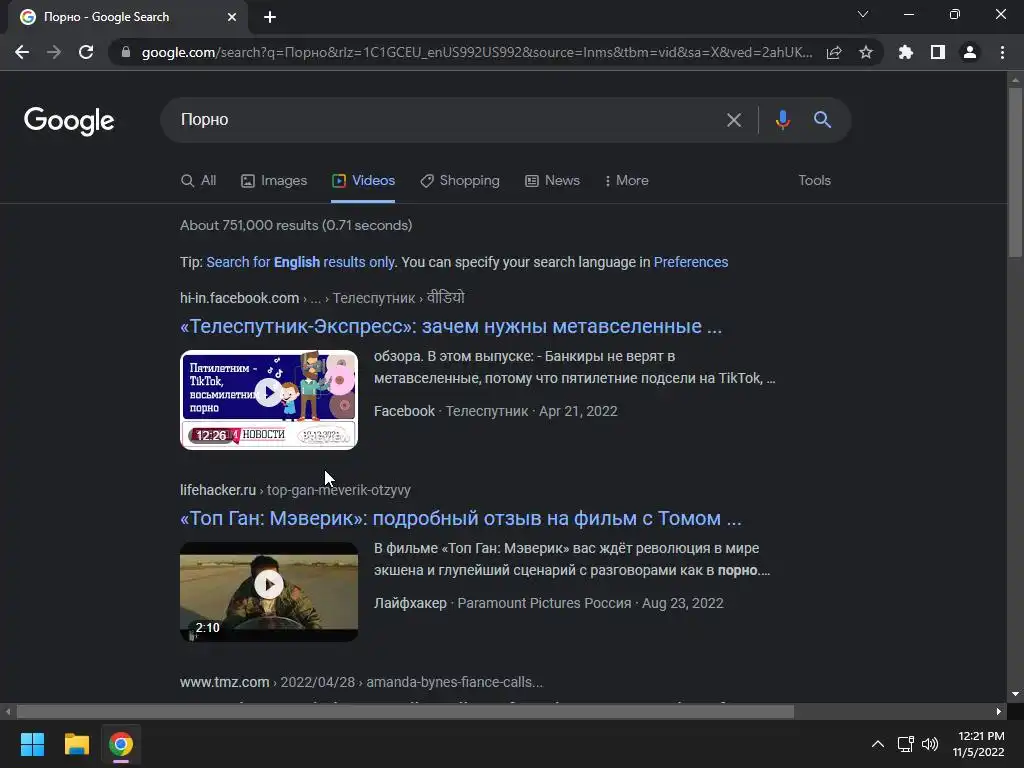Open the tab search chevron
This screenshot has height=768, width=1024.
[863, 14]
